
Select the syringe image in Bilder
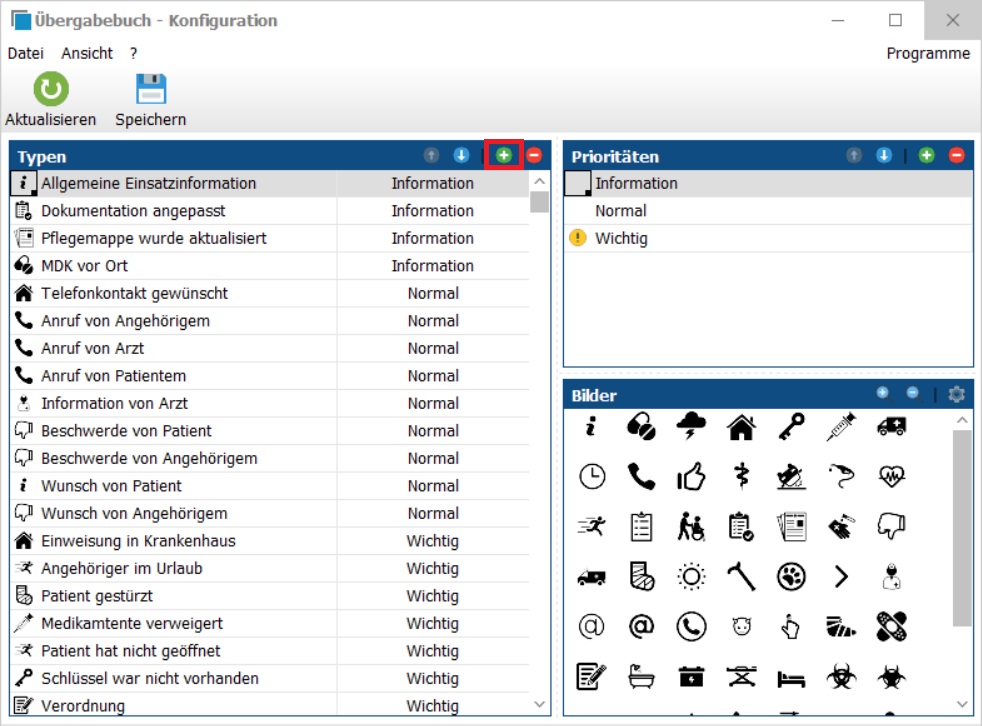(x=841, y=428)
